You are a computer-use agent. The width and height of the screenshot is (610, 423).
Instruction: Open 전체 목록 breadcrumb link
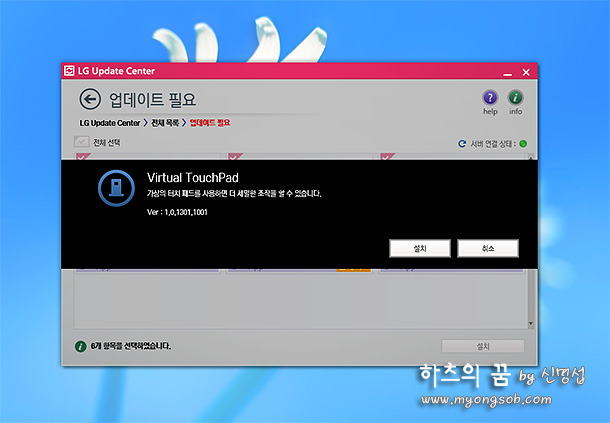[165, 123]
